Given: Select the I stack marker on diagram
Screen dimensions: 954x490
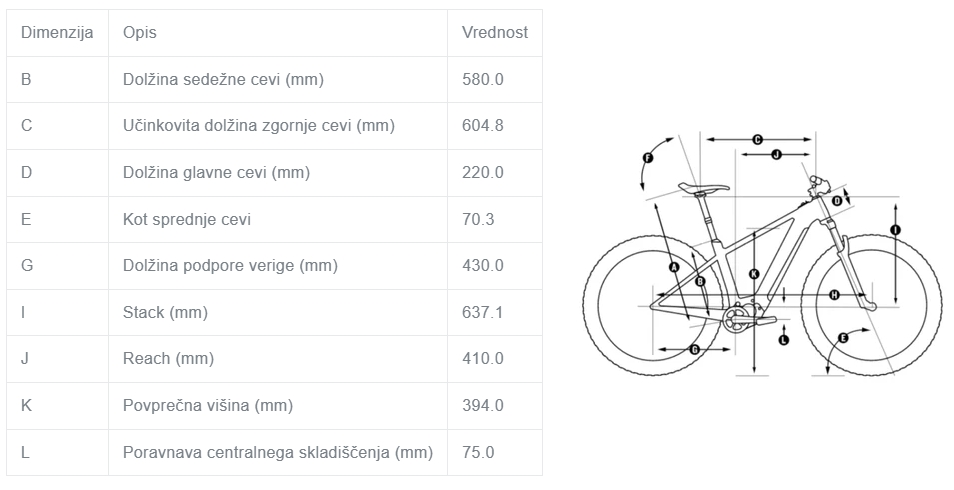Looking at the screenshot, I should pyautogui.click(x=896, y=230).
